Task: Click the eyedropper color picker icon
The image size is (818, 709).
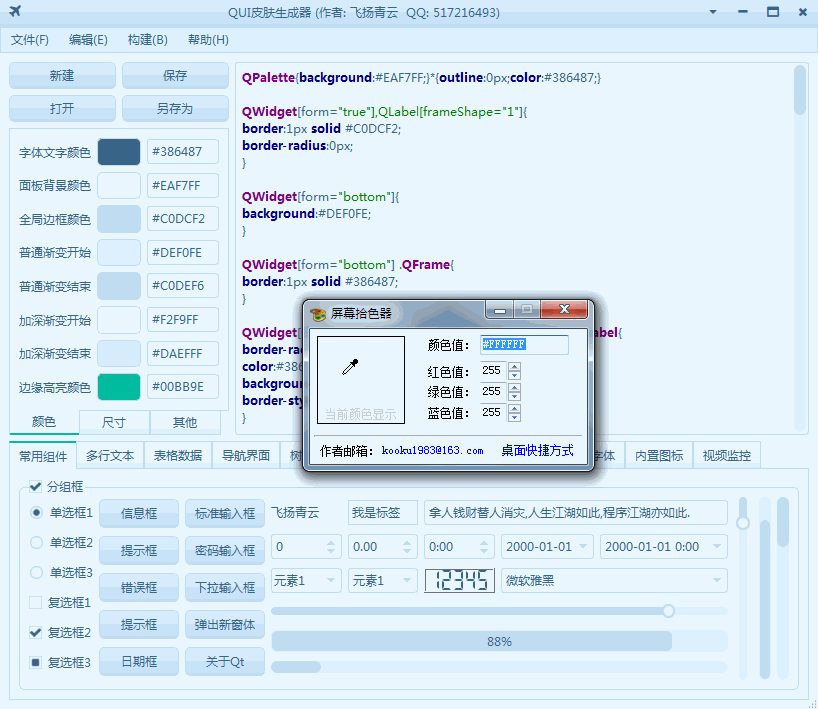Action: pyautogui.click(x=350, y=367)
